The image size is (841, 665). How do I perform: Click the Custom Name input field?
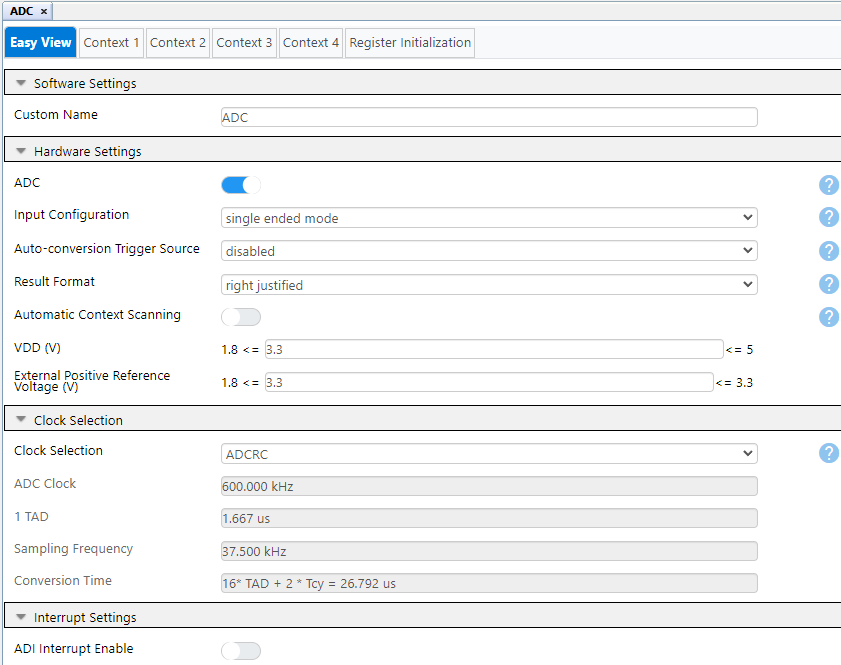(488, 117)
